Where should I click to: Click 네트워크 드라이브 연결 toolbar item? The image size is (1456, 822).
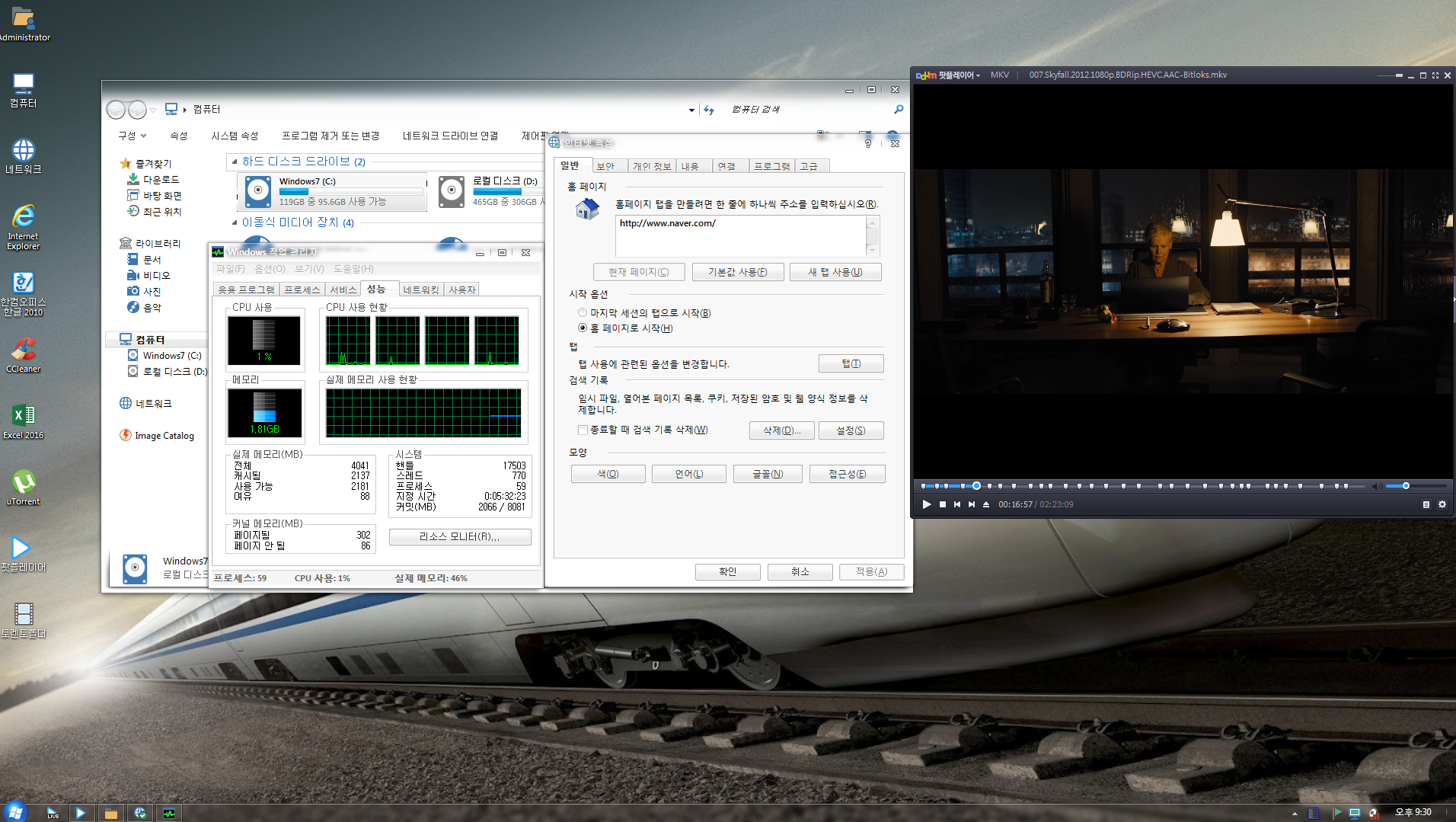[x=451, y=136]
